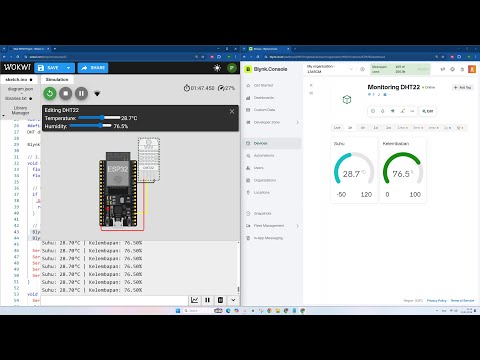The image size is (480, 360).
Task: Toggle the Wokwi light/dark theme sun icon
Action: 217,68
